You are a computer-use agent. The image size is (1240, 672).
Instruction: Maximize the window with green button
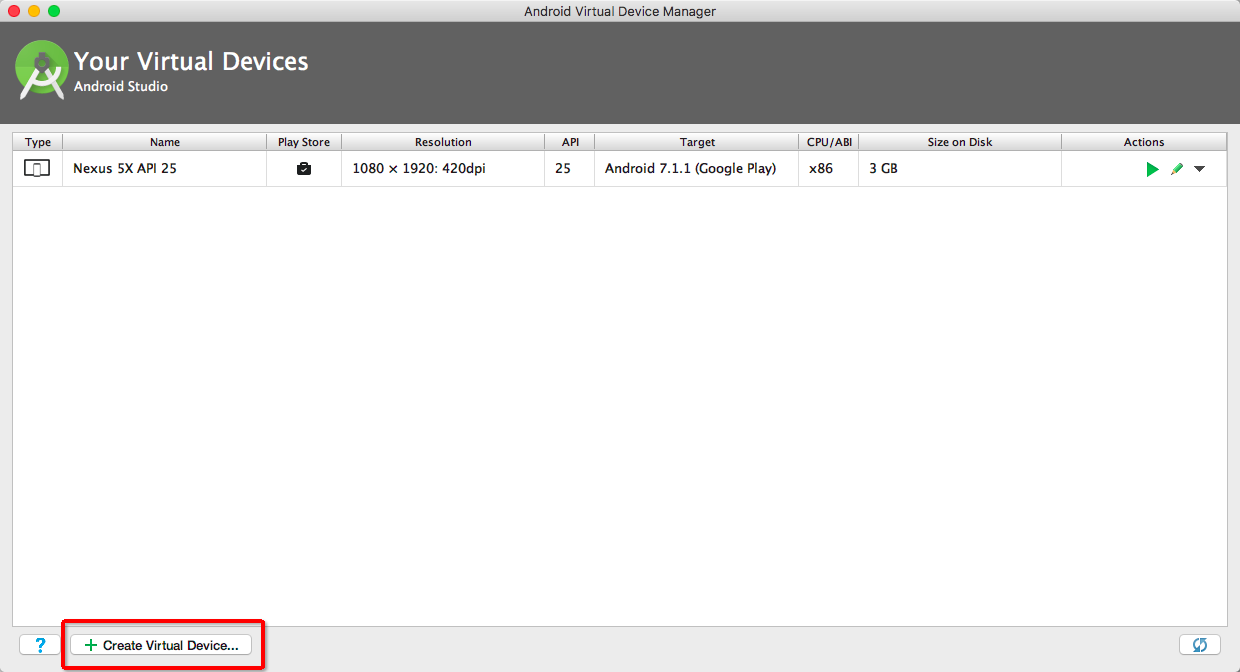(54, 11)
